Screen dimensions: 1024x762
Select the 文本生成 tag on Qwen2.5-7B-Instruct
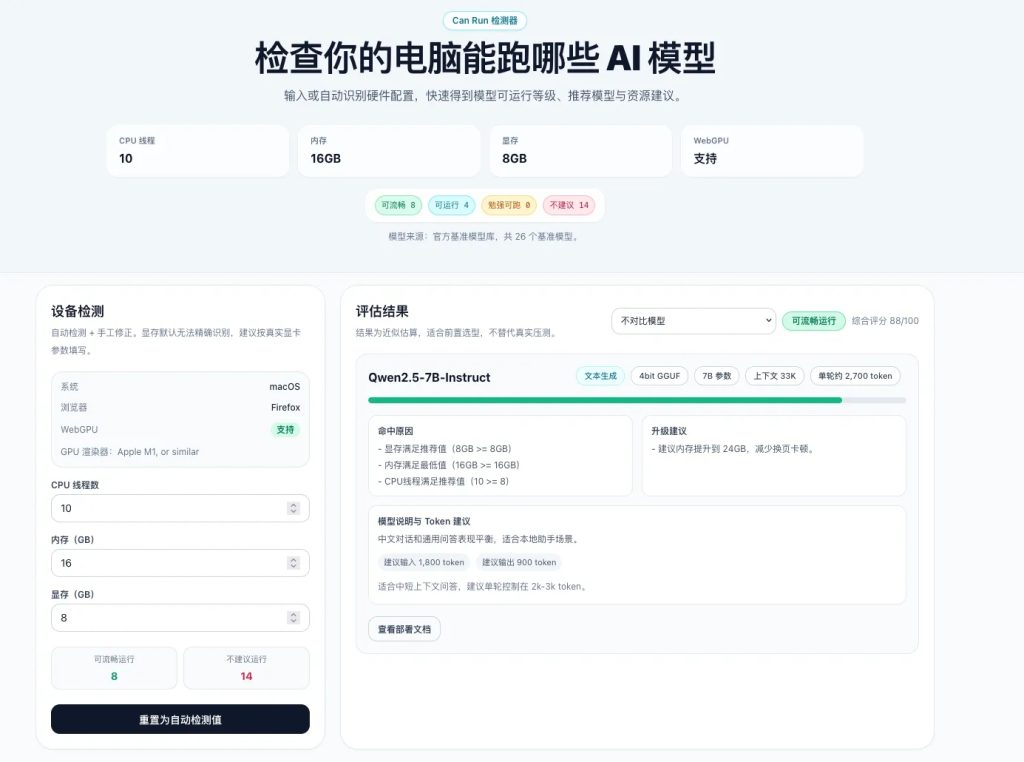click(601, 377)
